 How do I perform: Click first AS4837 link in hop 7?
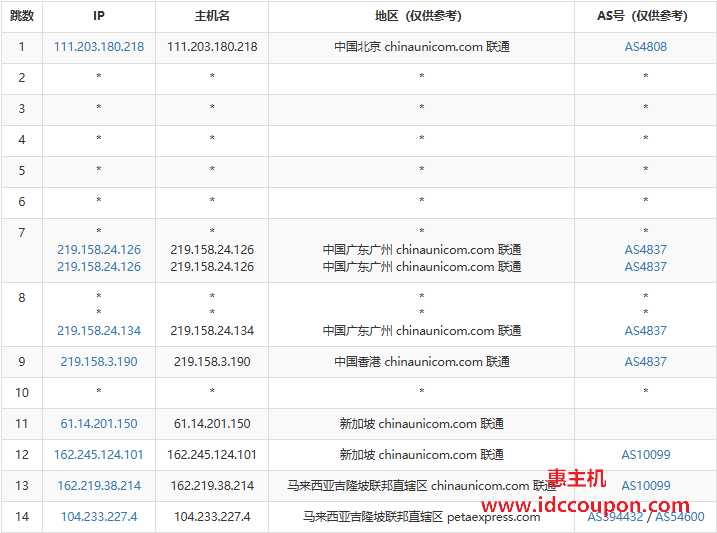pyautogui.click(x=645, y=250)
